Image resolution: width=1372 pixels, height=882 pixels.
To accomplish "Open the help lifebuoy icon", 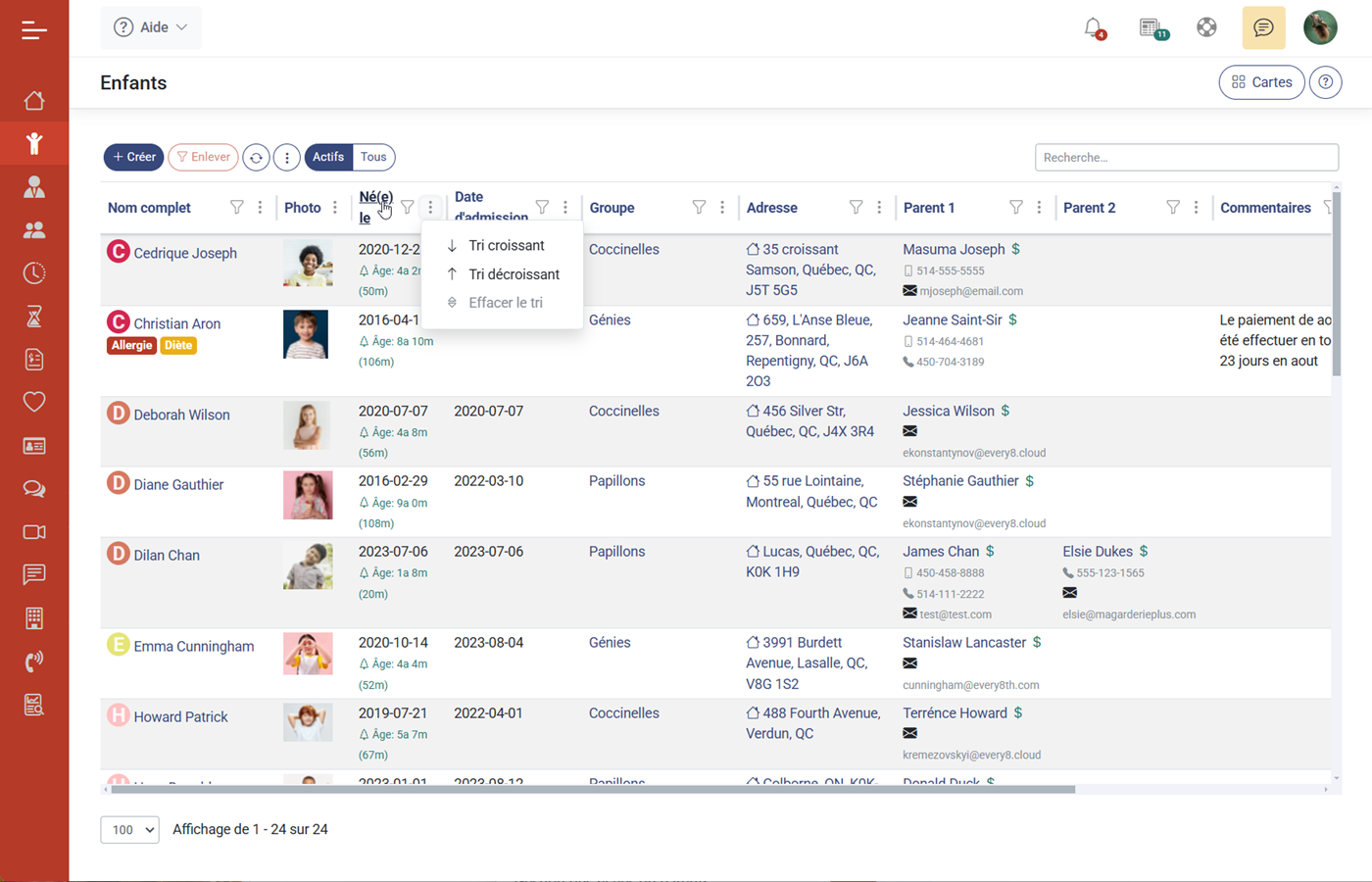I will pos(1206,27).
